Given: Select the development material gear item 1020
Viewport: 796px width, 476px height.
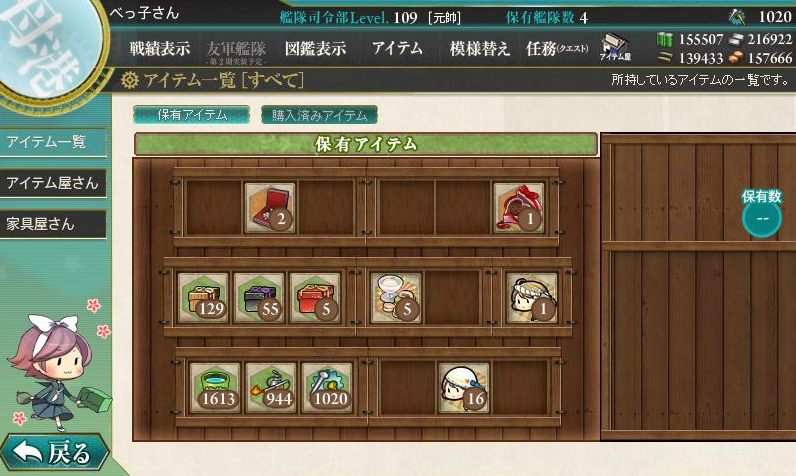Looking at the screenshot, I should tap(326, 388).
